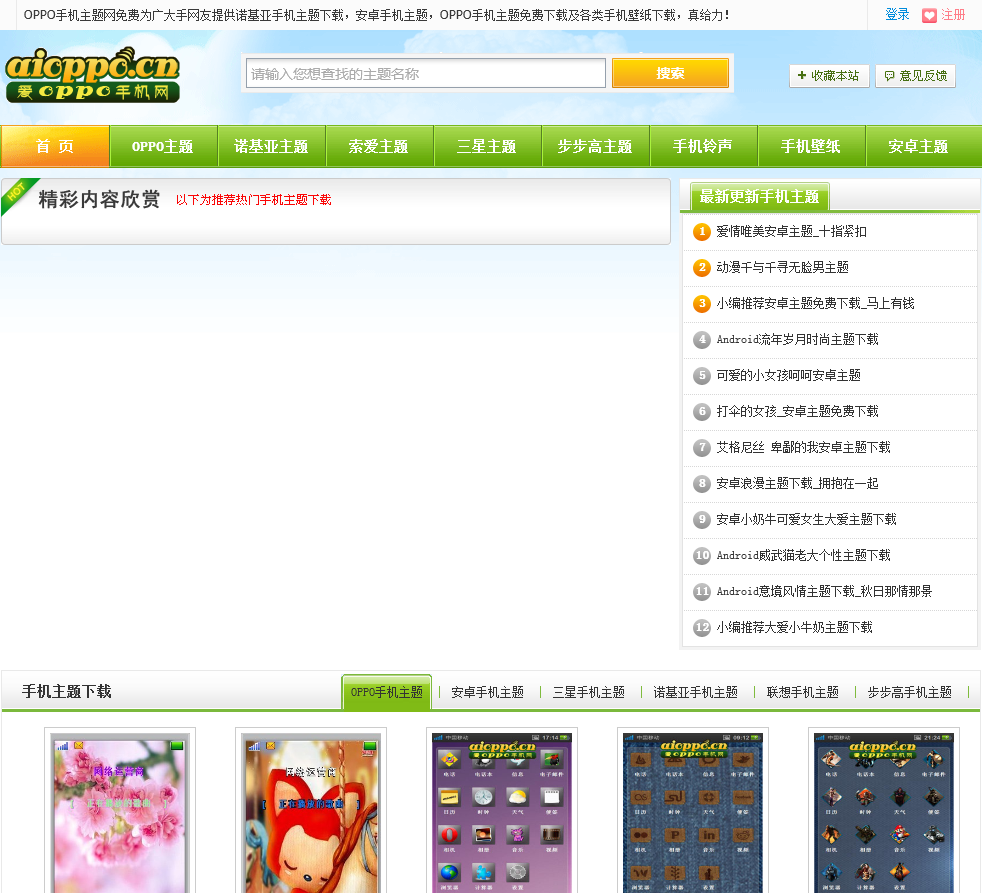Select the 步步高手机主题 tab
The width and height of the screenshot is (982, 893).
click(909, 693)
